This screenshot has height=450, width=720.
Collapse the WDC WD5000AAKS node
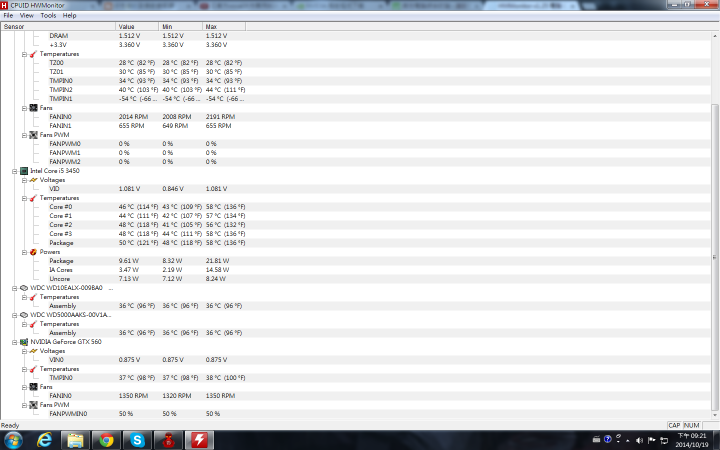[14, 315]
